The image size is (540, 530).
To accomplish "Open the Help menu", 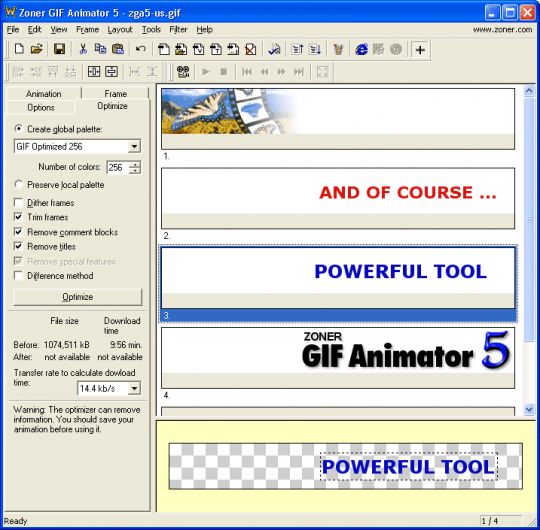I will [x=204, y=30].
